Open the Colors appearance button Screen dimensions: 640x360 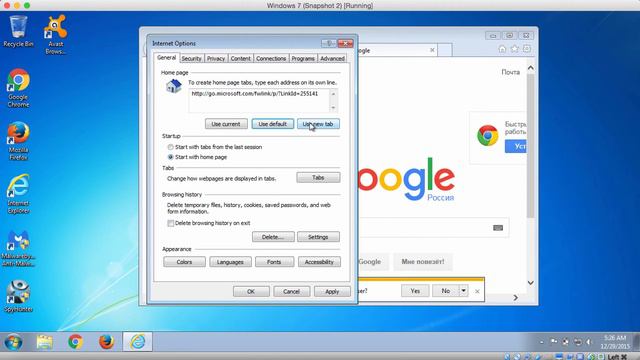pyautogui.click(x=184, y=262)
